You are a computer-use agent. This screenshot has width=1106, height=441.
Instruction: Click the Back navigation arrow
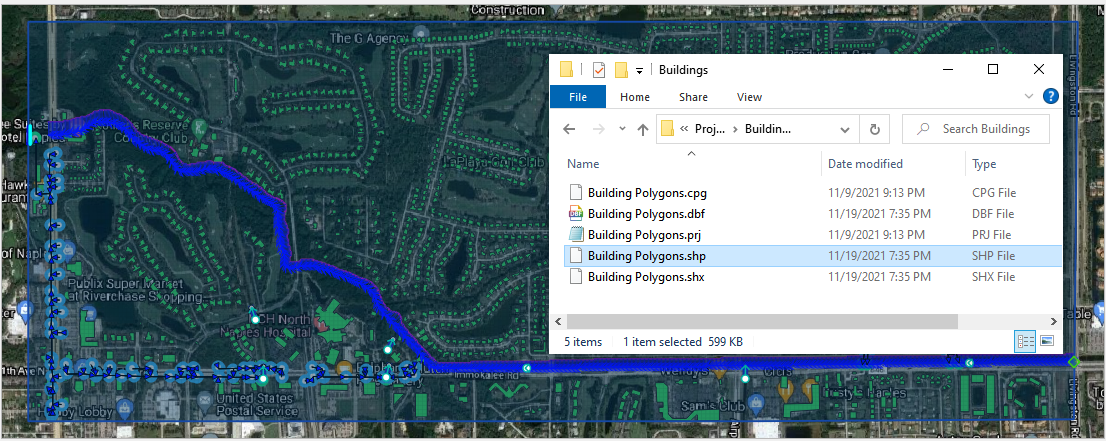pyautogui.click(x=569, y=129)
